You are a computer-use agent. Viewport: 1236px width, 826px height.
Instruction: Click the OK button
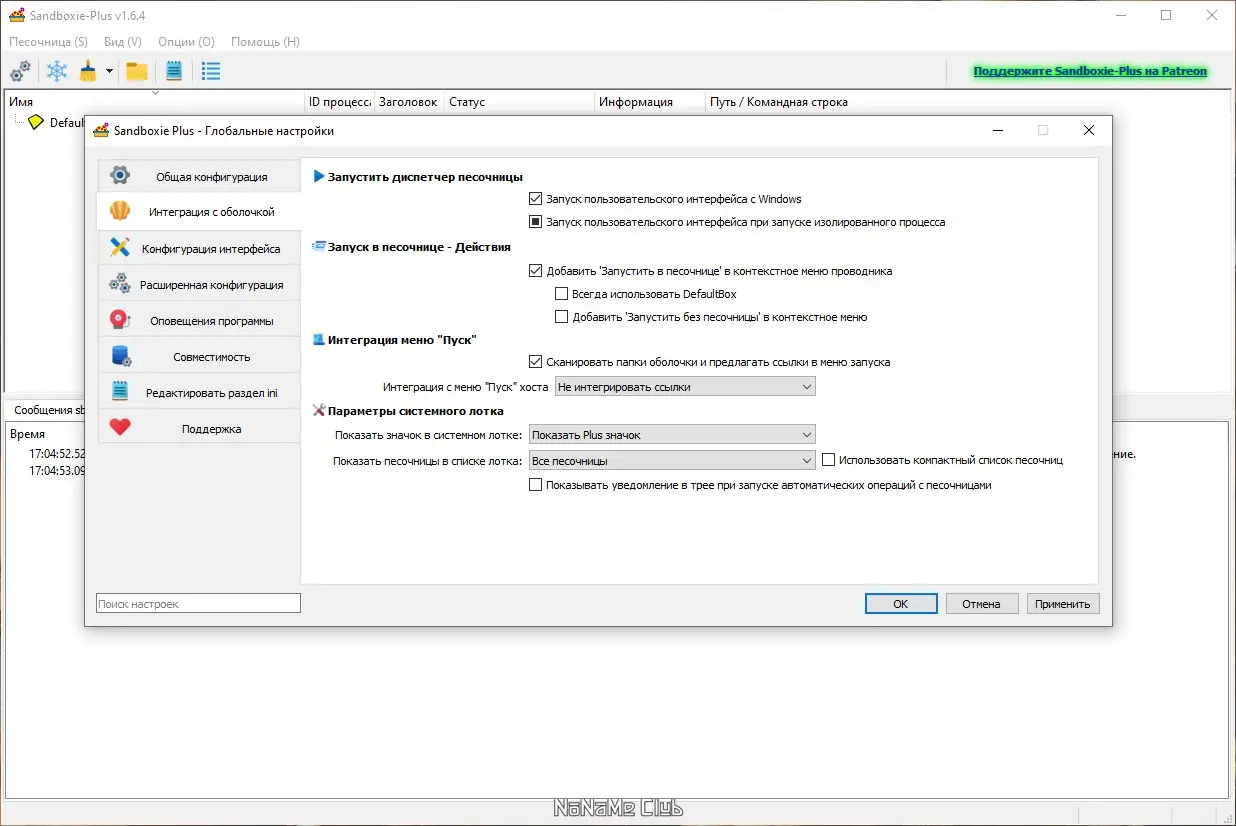(x=901, y=604)
